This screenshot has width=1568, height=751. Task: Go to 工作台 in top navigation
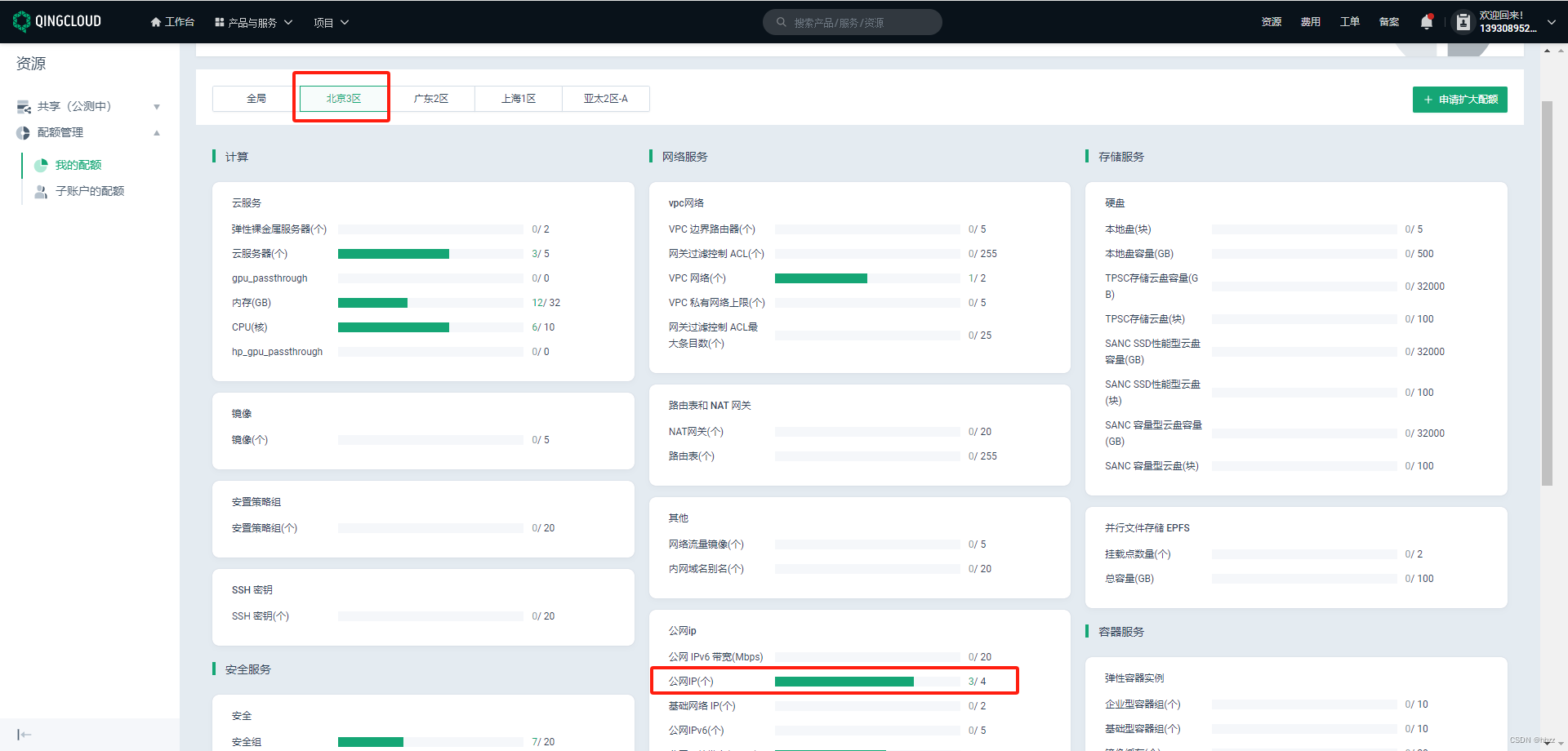pos(180,22)
